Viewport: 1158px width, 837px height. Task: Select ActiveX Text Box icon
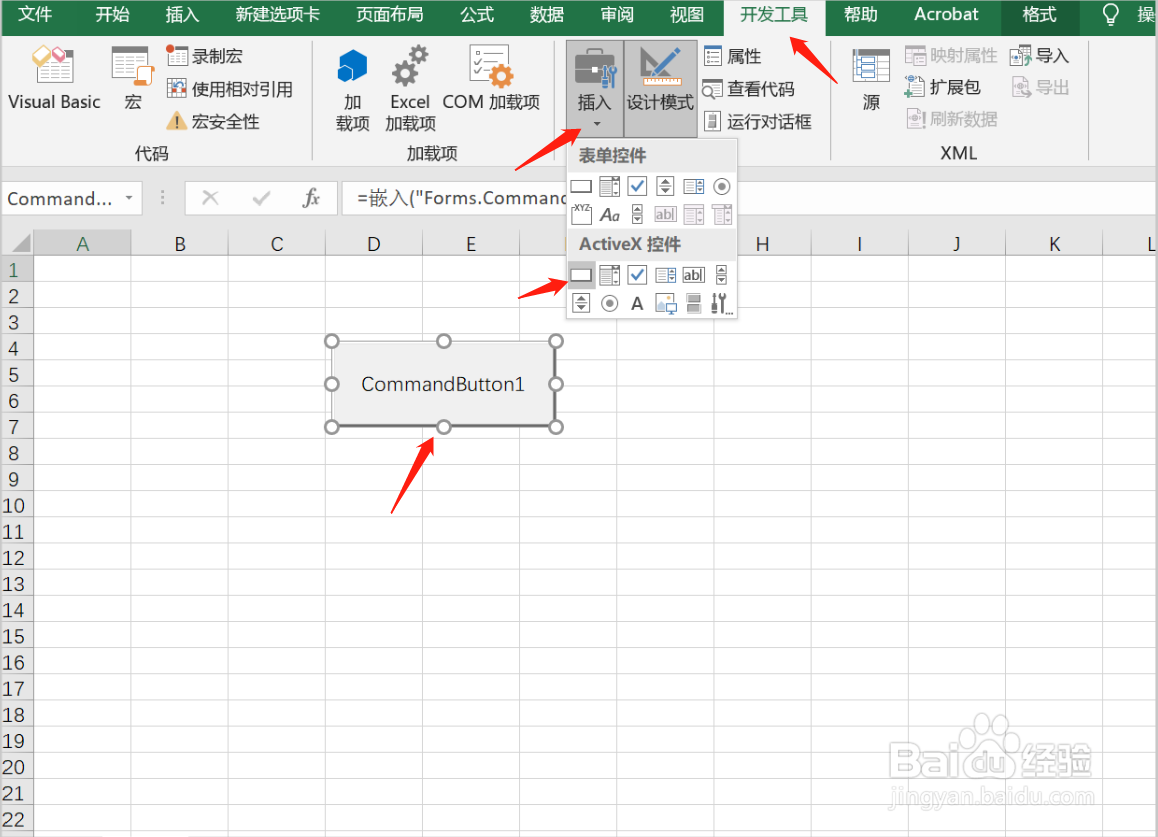pyautogui.click(x=693, y=275)
